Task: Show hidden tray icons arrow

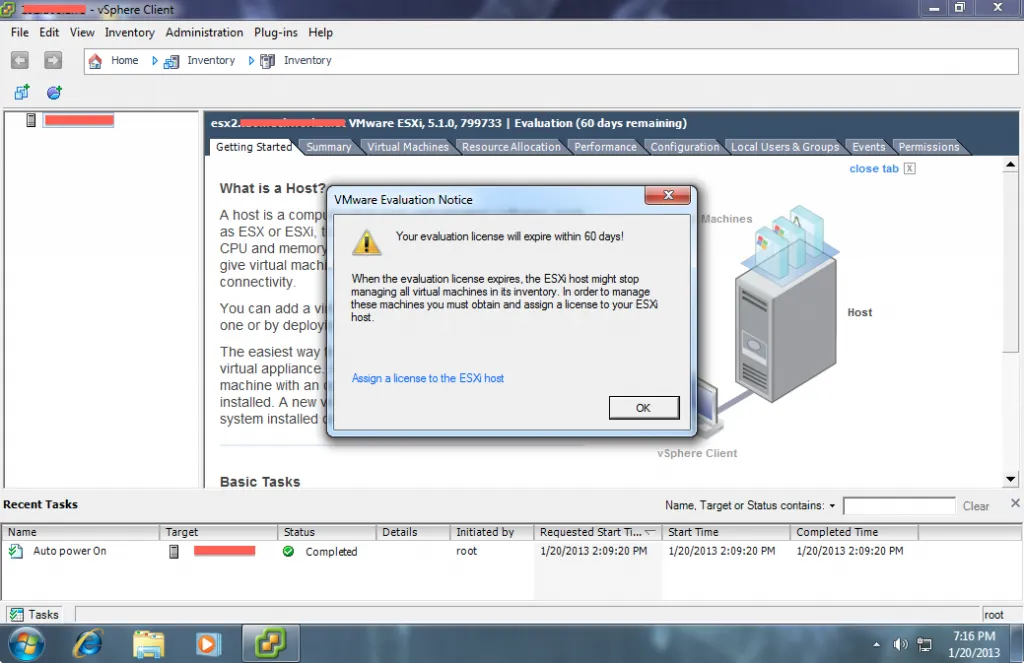Action: [876, 645]
